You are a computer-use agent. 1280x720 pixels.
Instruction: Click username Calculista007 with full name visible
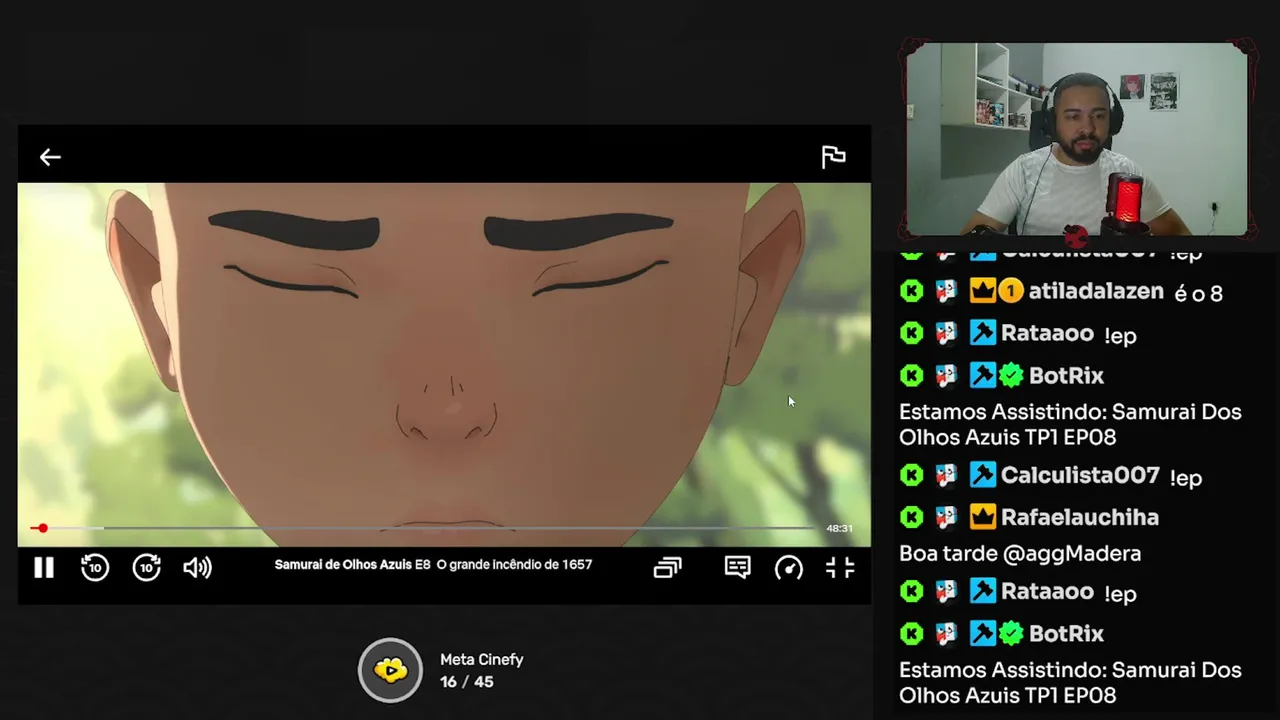(x=1080, y=475)
